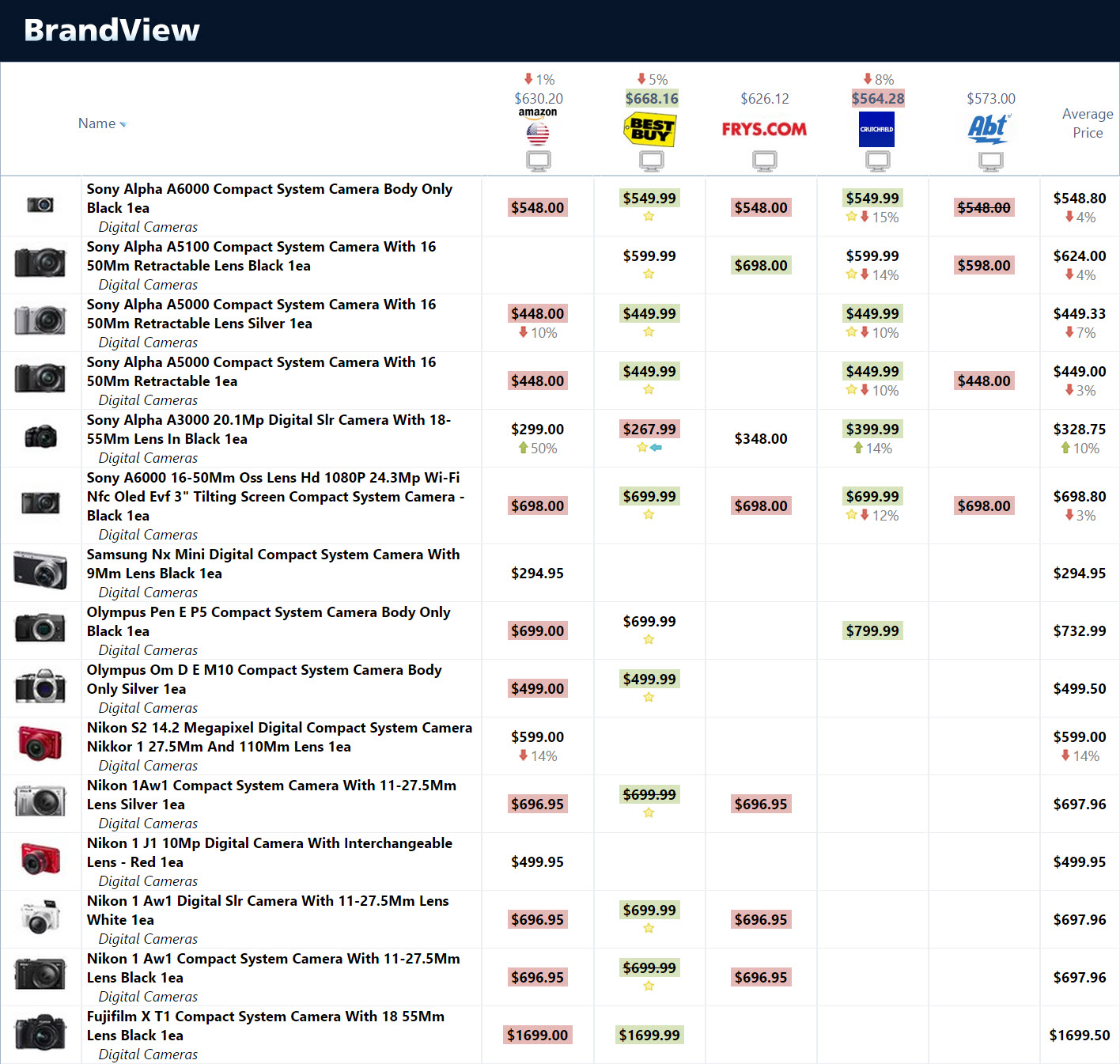This screenshot has width=1120, height=1064.
Task: Open Nikon S2 14.2 Megapixel product link
Action: click(279, 736)
